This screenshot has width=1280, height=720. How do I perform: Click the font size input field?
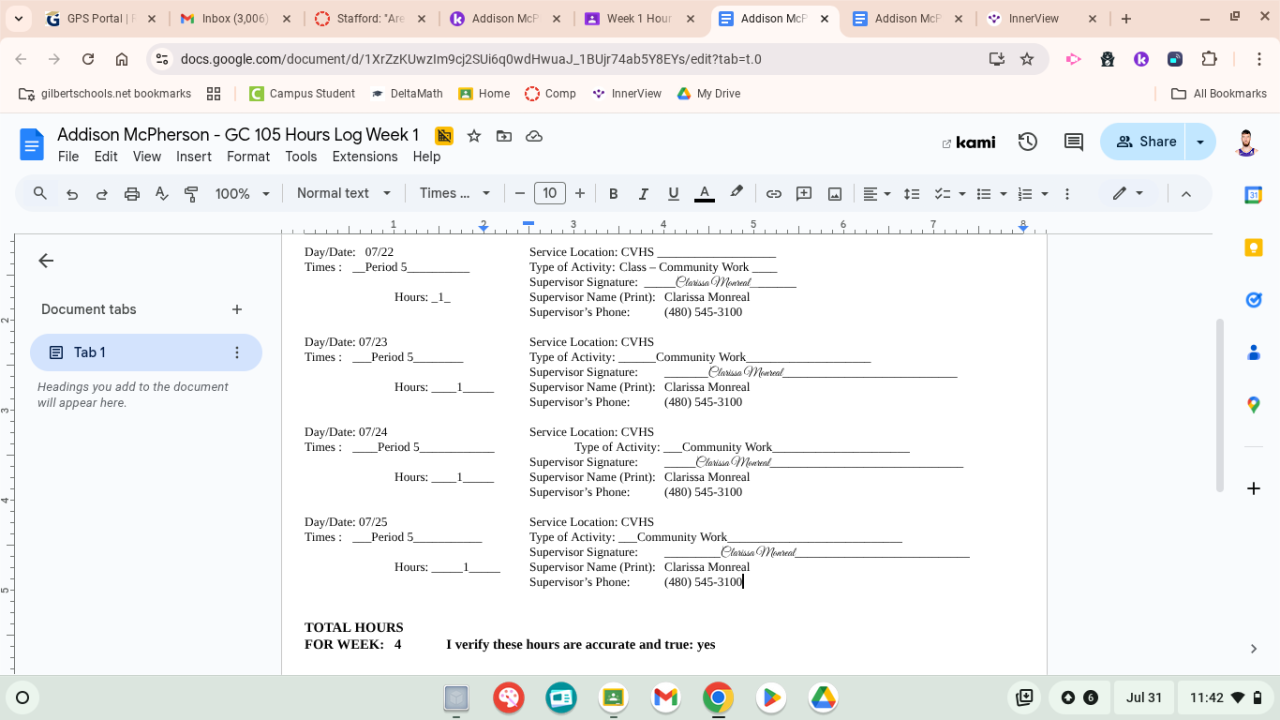click(x=549, y=194)
